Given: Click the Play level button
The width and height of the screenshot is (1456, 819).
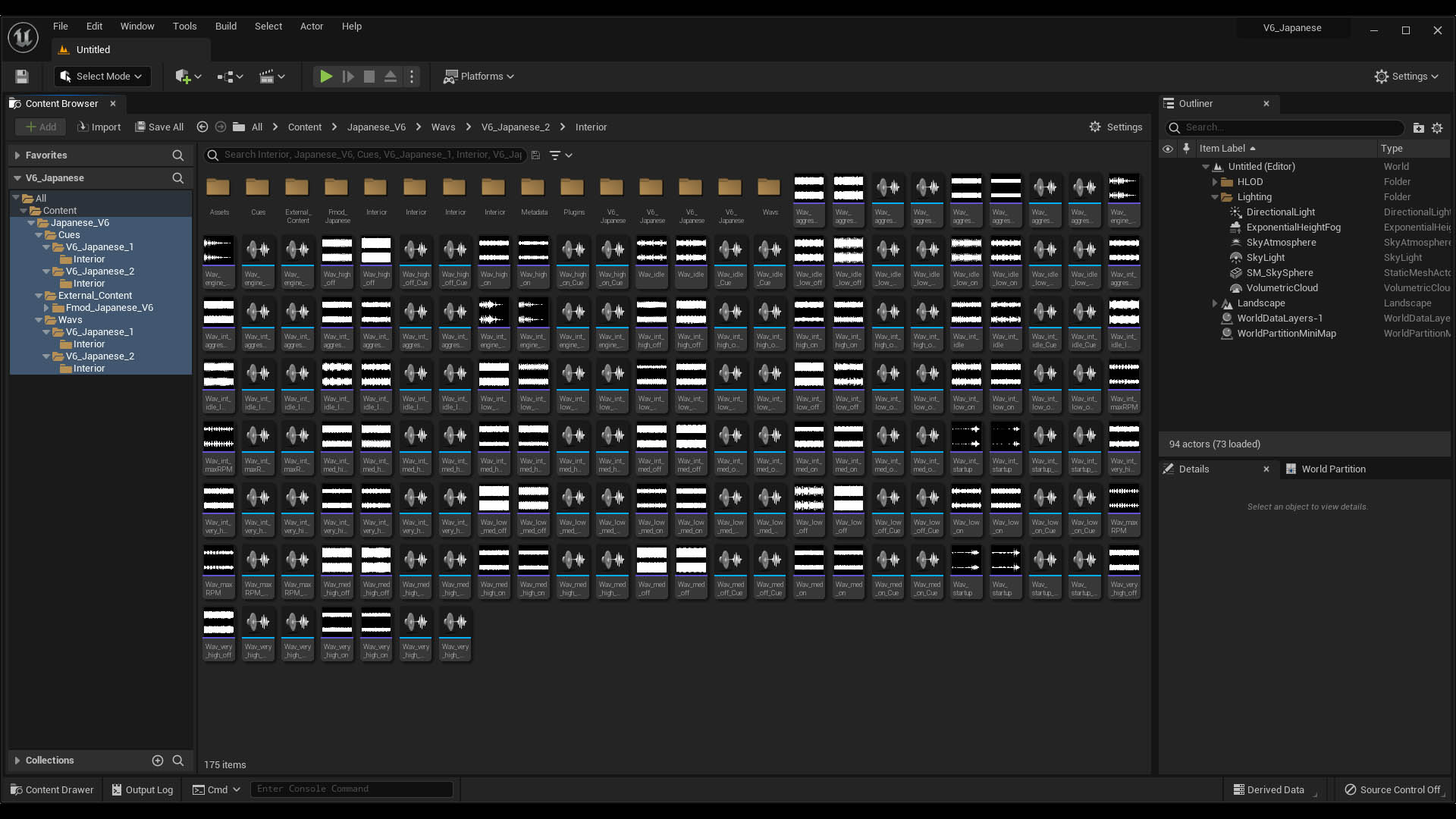Looking at the screenshot, I should pyautogui.click(x=326, y=77).
